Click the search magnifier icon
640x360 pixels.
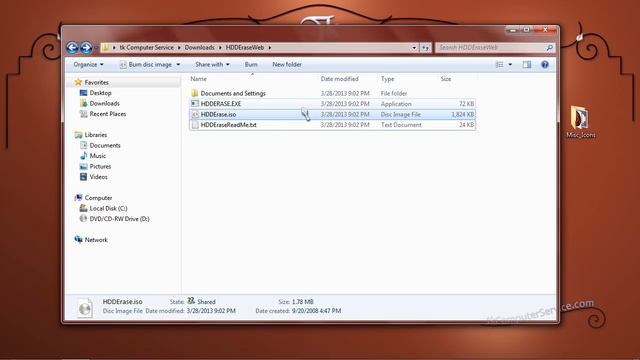549,48
